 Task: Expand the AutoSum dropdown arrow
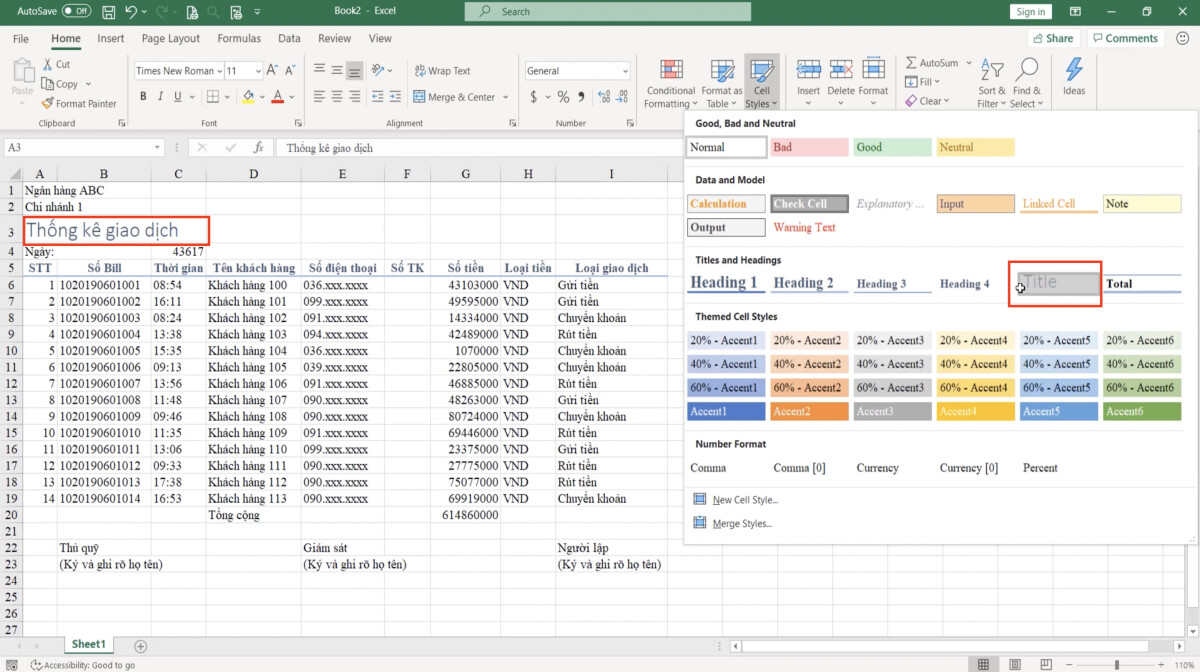[x=968, y=63]
